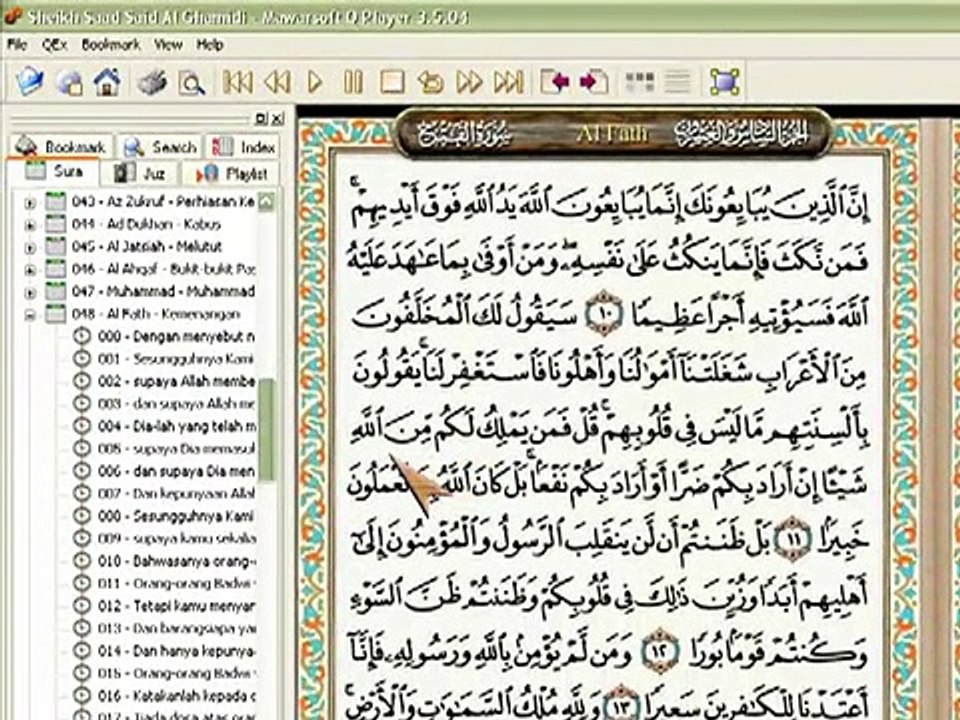The image size is (960, 720).
Task: Select verse 013 - Dan barangsiapa
Action: (x=176, y=629)
